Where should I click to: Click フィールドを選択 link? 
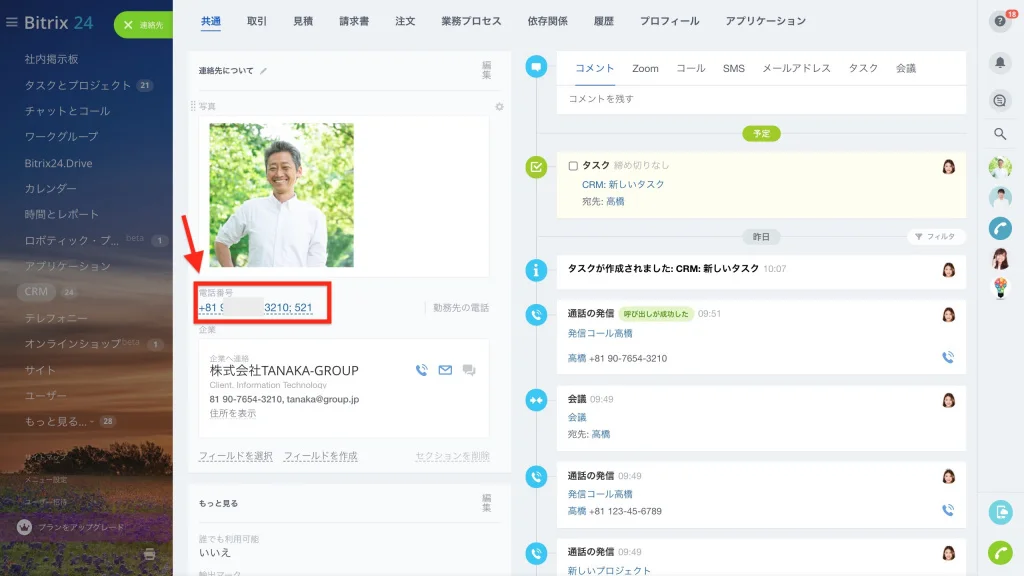(236, 456)
